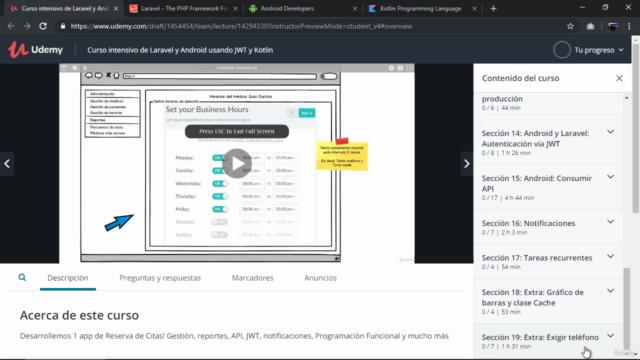Click the Acerca de este curso heading
Viewport: 640px width, 360px height.
[x=79, y=315]
